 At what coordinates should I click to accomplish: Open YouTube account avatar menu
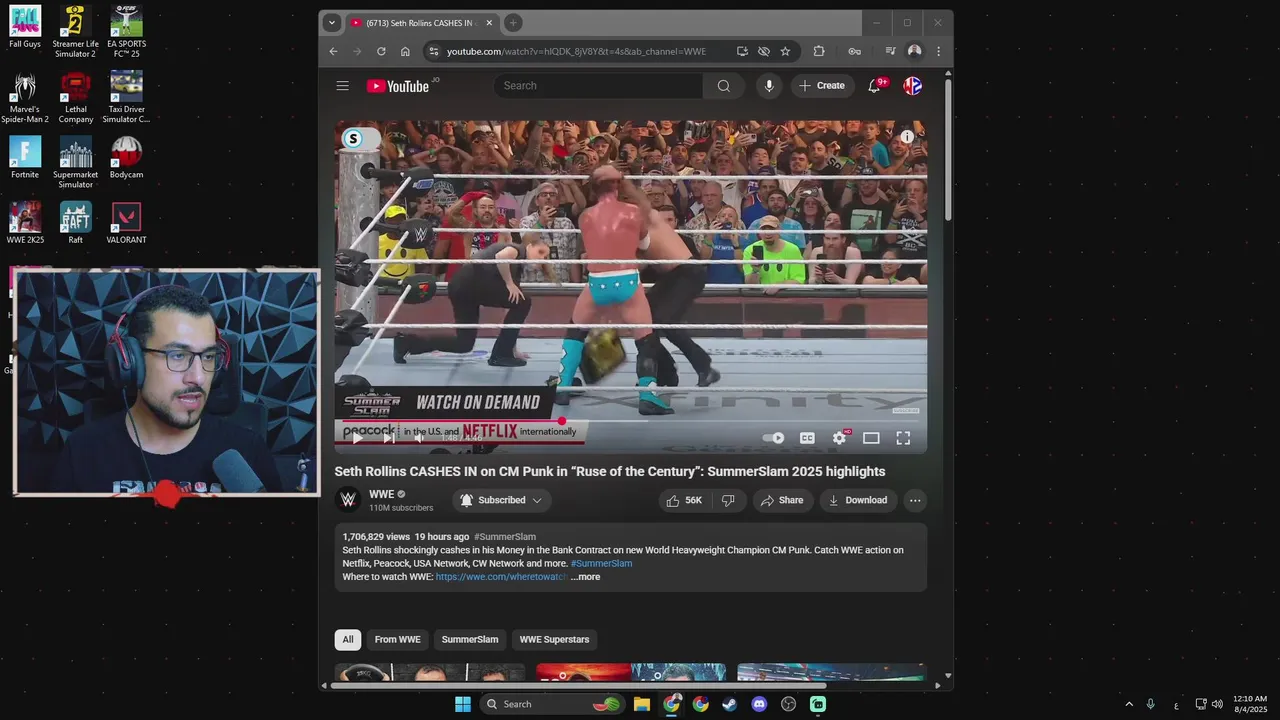click(x=912, y=86)
